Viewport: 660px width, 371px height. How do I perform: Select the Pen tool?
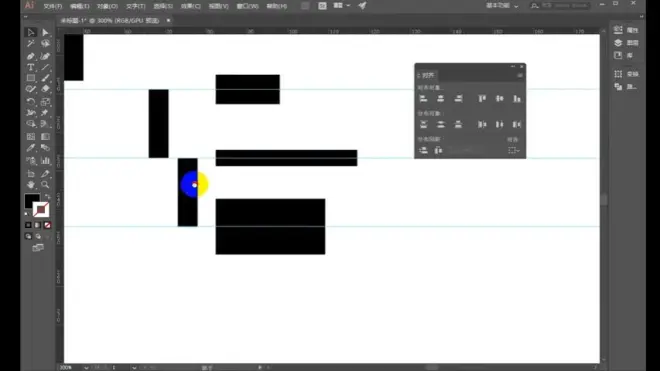pyautogui.click(x=31, y=56)
